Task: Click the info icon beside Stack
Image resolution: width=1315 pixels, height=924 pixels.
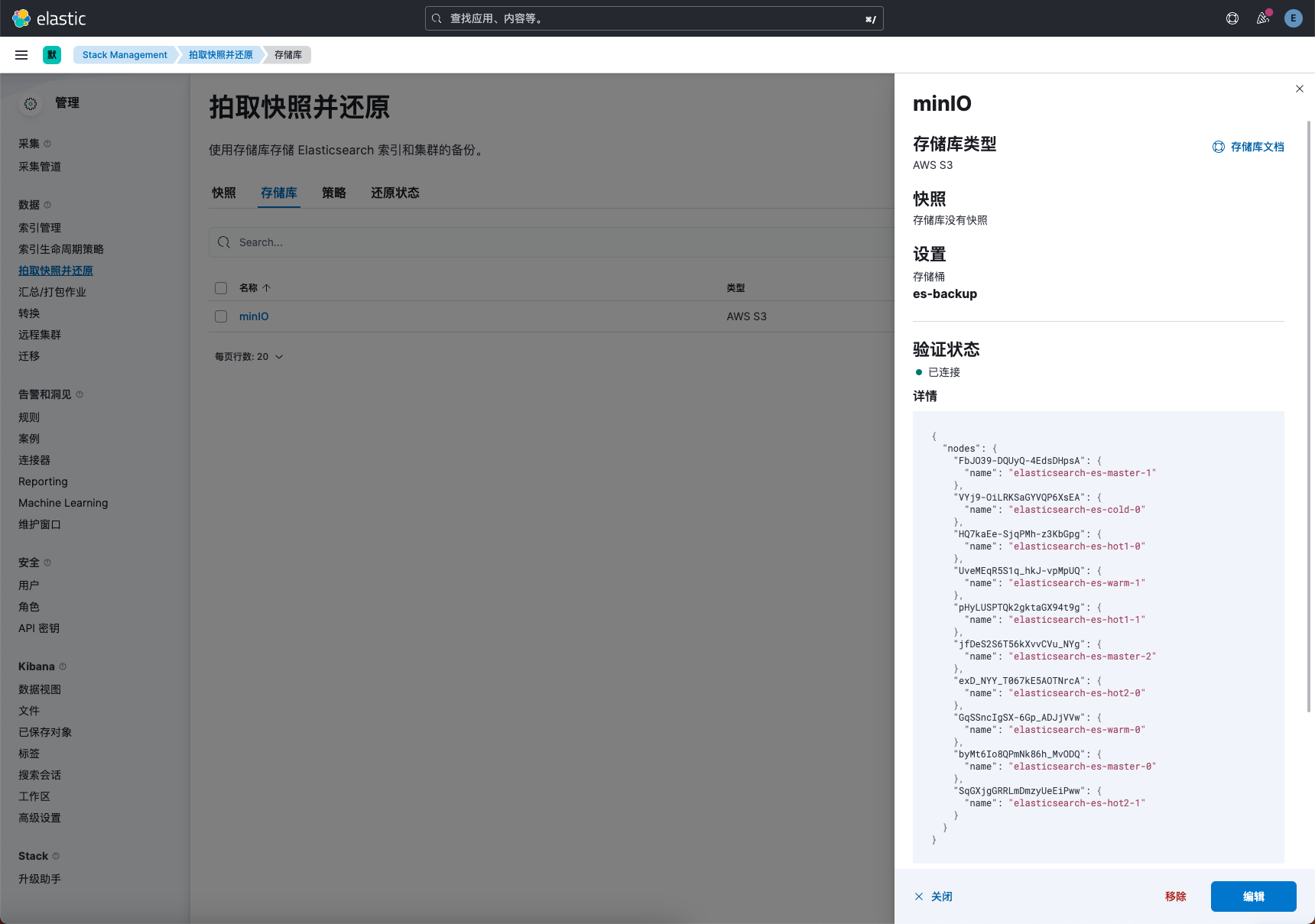Action: [56, 856]
